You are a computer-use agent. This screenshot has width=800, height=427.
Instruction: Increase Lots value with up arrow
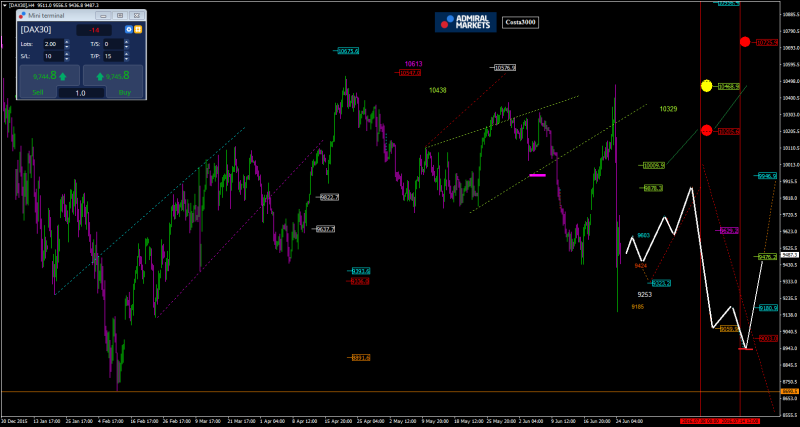[67, 42]
